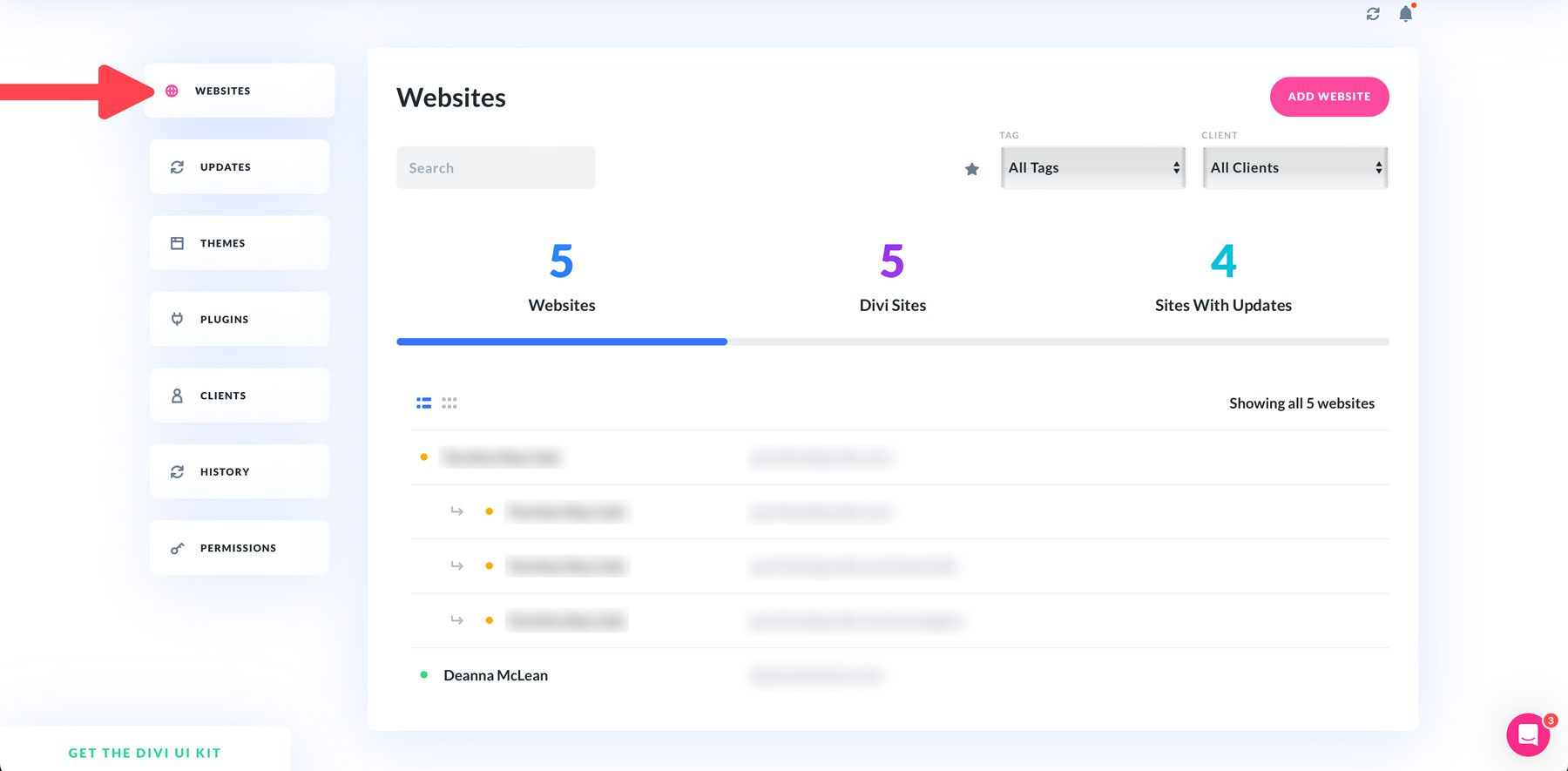This screenshot has height=771, width=1568.
Task: Select the 5 Divi Sites tab
Action: (893, 279)
